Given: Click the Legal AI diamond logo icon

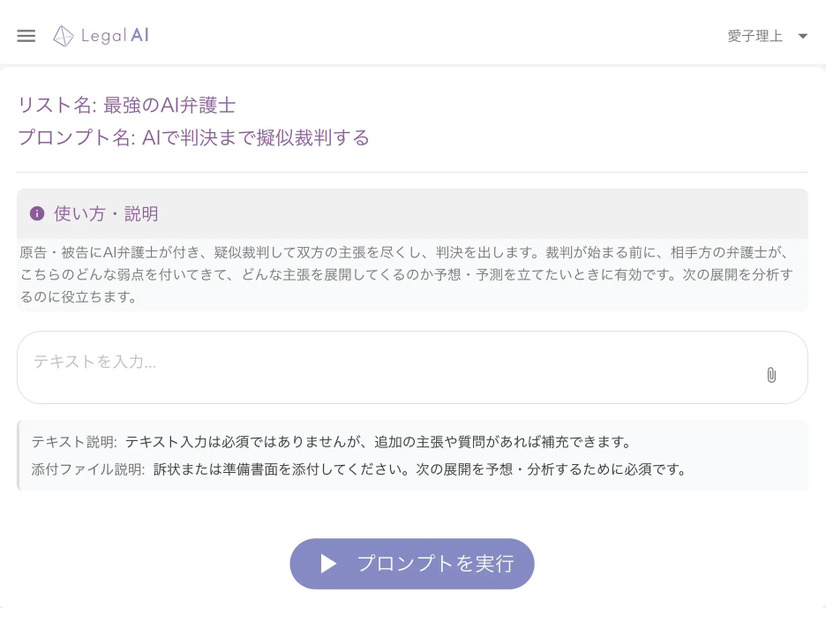Looking at the screenshot, I should (x=62, y=35).
